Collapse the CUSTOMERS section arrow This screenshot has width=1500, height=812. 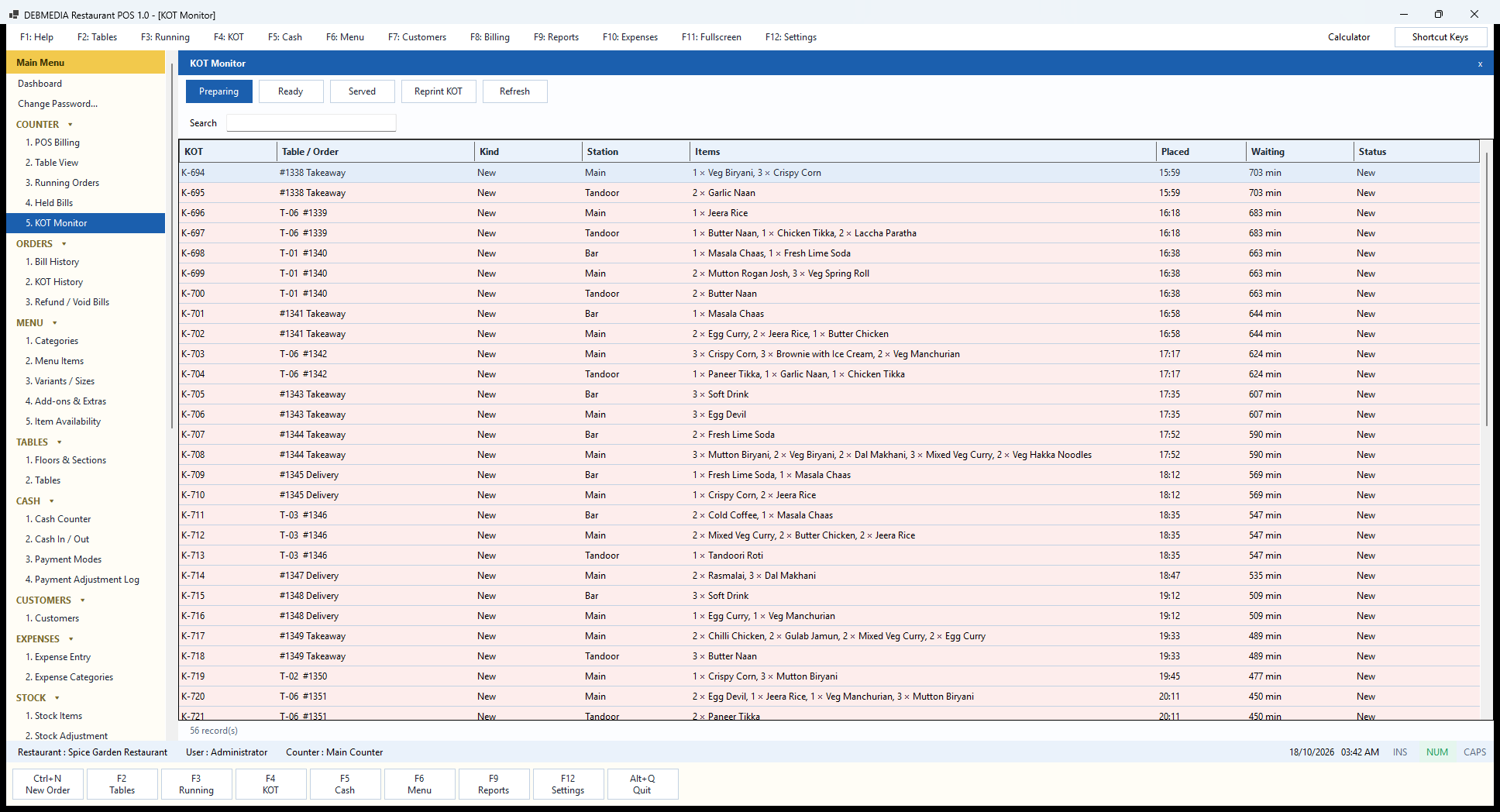tap(83, 600)
